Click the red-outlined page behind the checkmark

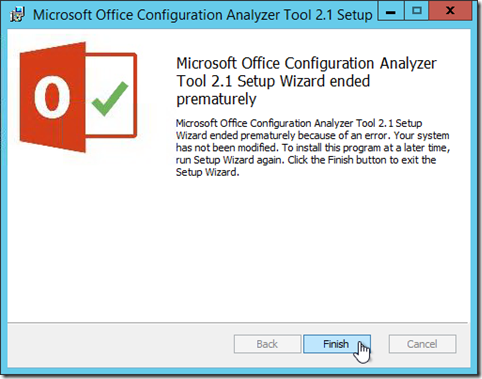point(112,95)
